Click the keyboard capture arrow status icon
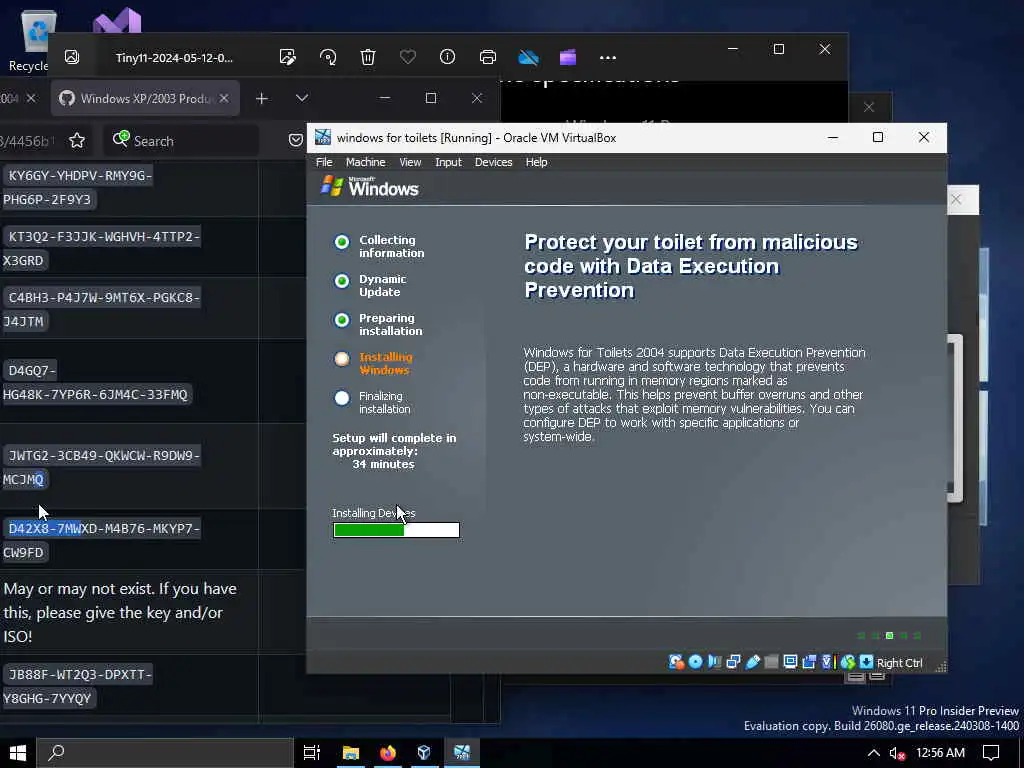1024x768 pixels. [866, 662]
